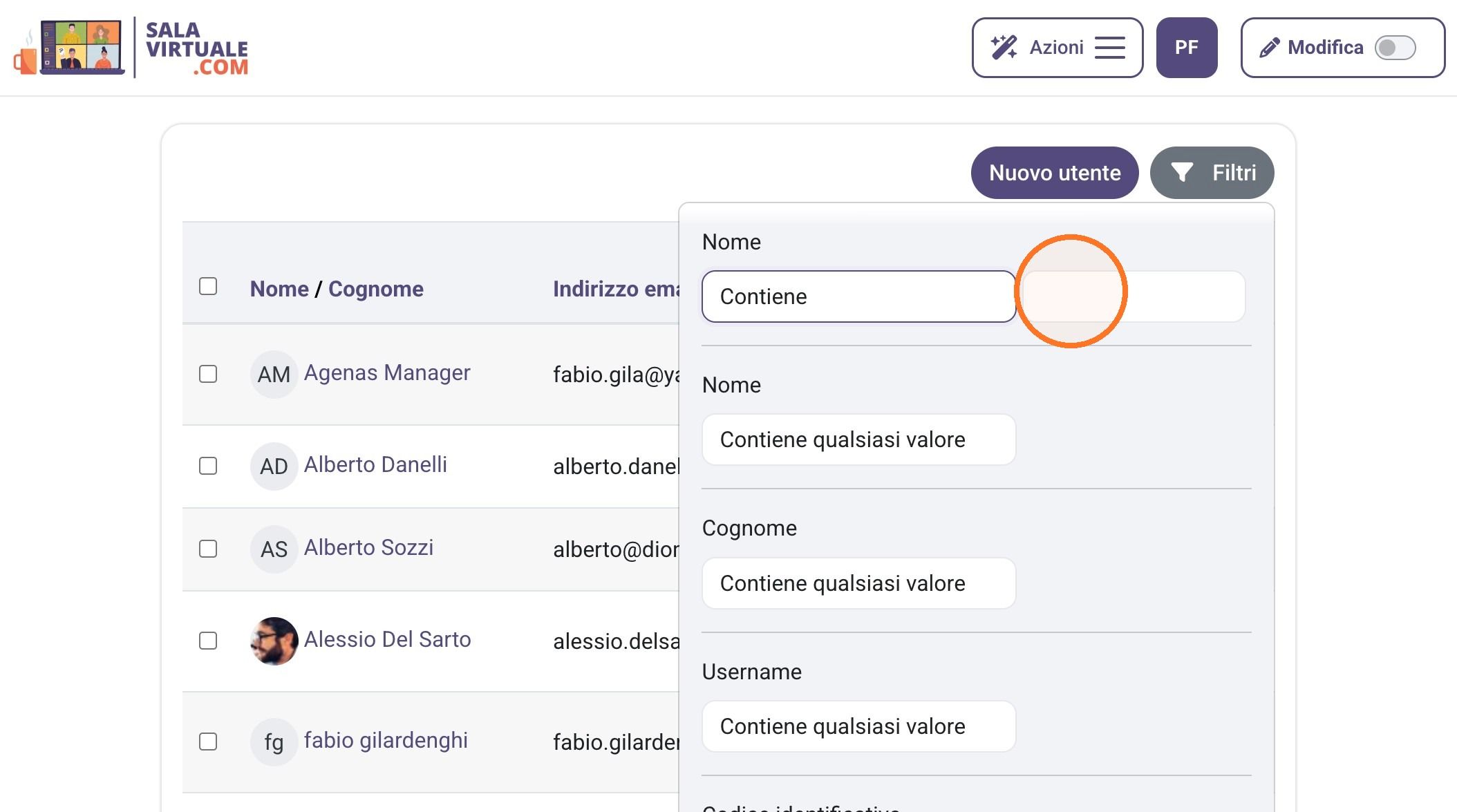This screenshot has width=1457, height=812.
Task: Select the fabio gilardenghi row checkbox
Action: pyautogui.click(x=208, y=742)
